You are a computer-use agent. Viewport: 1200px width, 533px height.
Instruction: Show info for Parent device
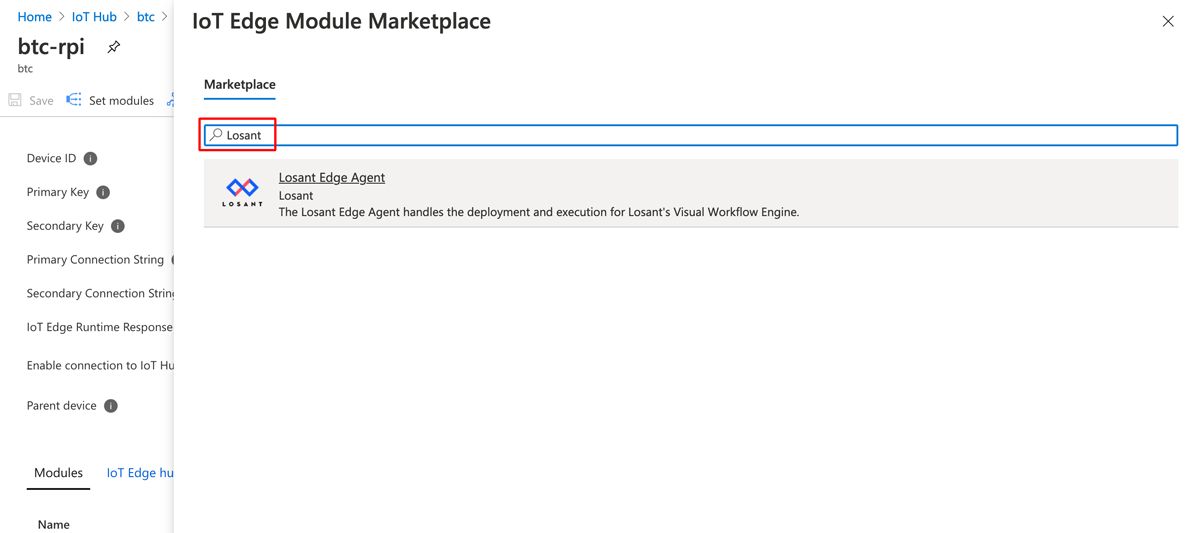(111, 406)
